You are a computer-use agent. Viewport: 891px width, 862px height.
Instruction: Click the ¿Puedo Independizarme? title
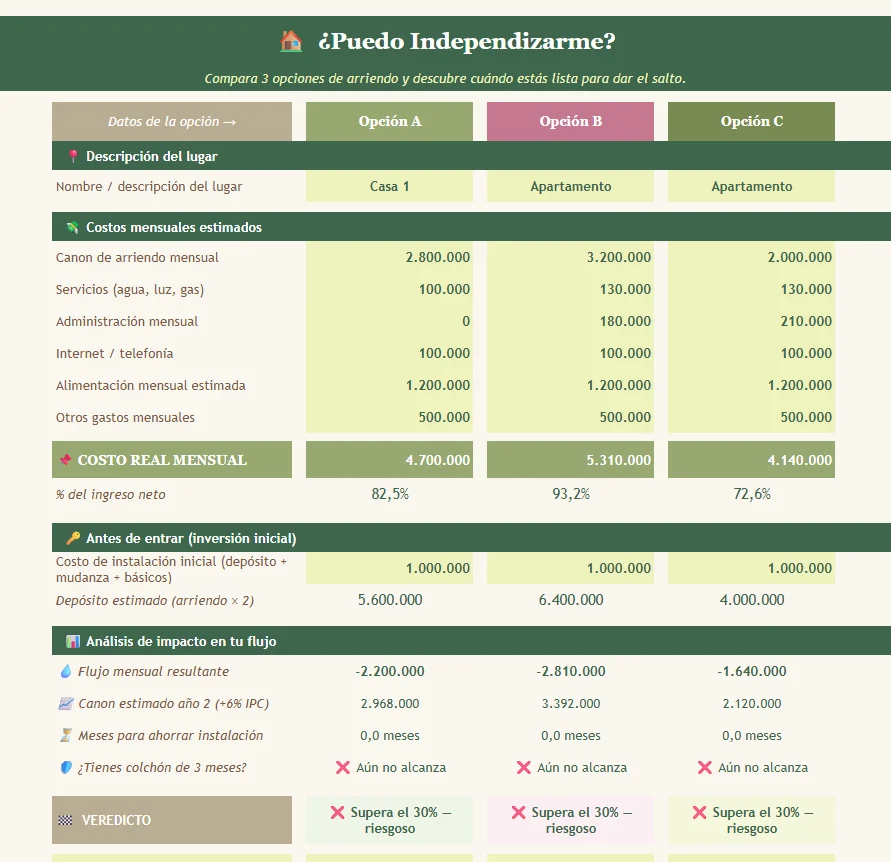(x=467, y=41)
